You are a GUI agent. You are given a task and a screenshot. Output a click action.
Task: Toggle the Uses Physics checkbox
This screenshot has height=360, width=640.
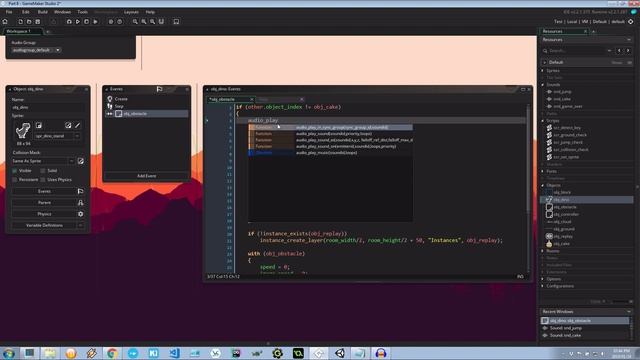[x=43, y=180]
